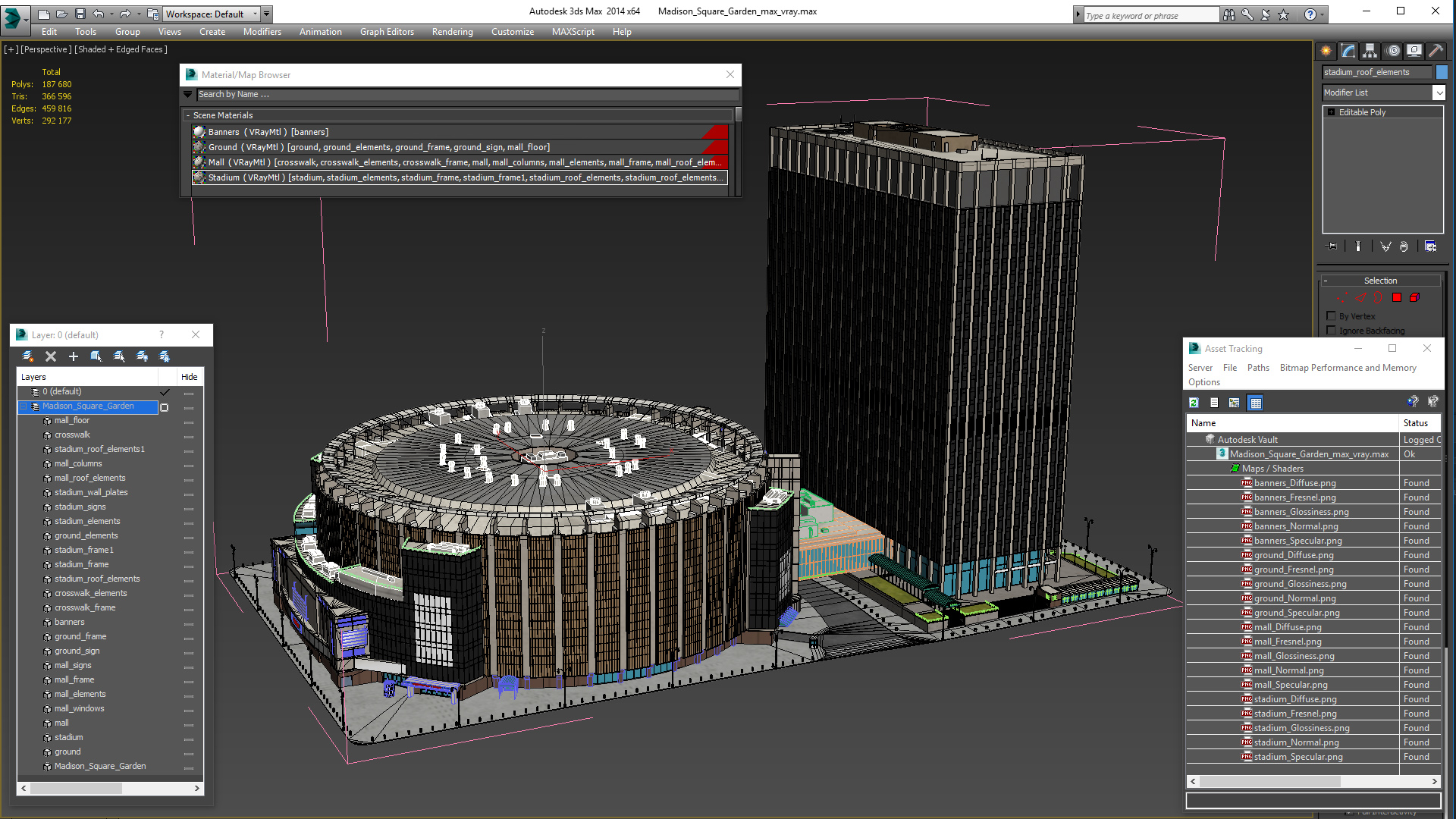The width and height of the screenshot is (1456, 819).
Task: Click the object color swatch beside name field
Action: [1442, 72]
